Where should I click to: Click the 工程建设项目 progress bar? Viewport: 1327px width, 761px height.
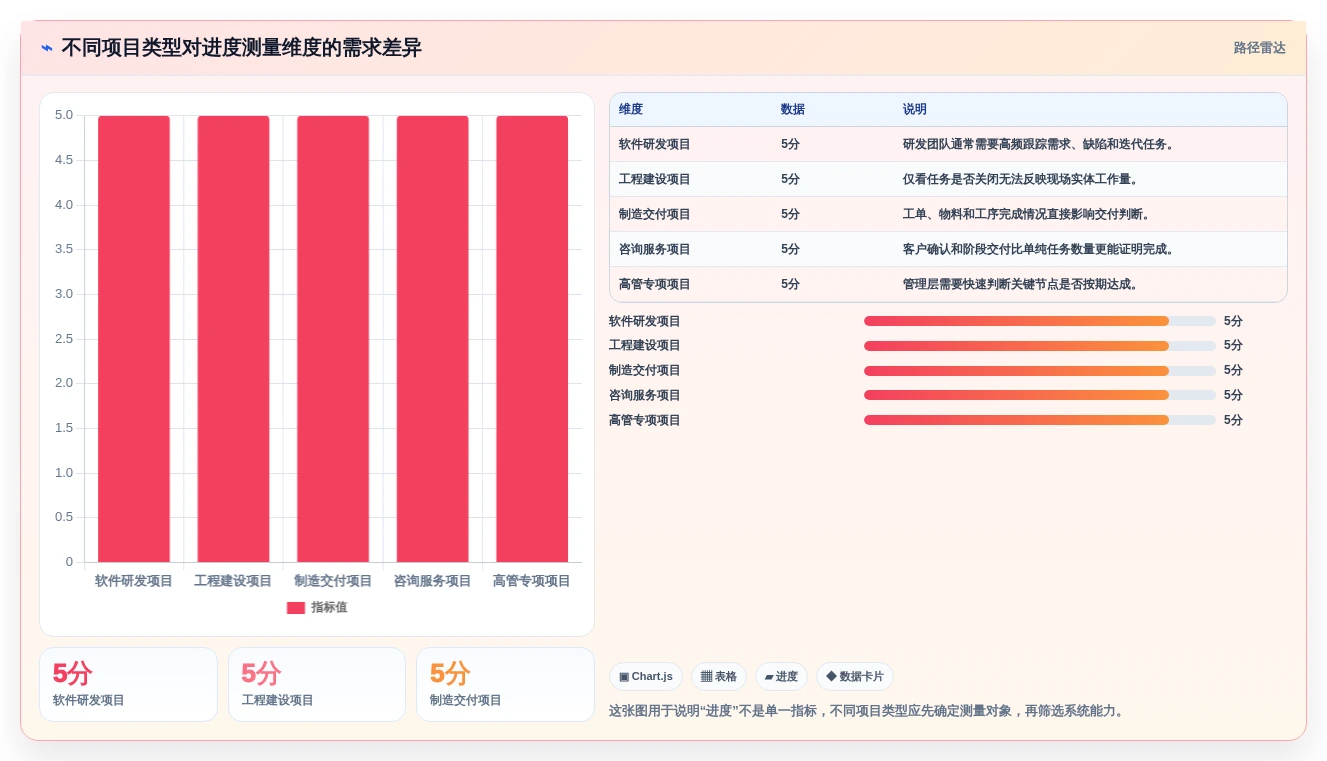(1040, 346)
